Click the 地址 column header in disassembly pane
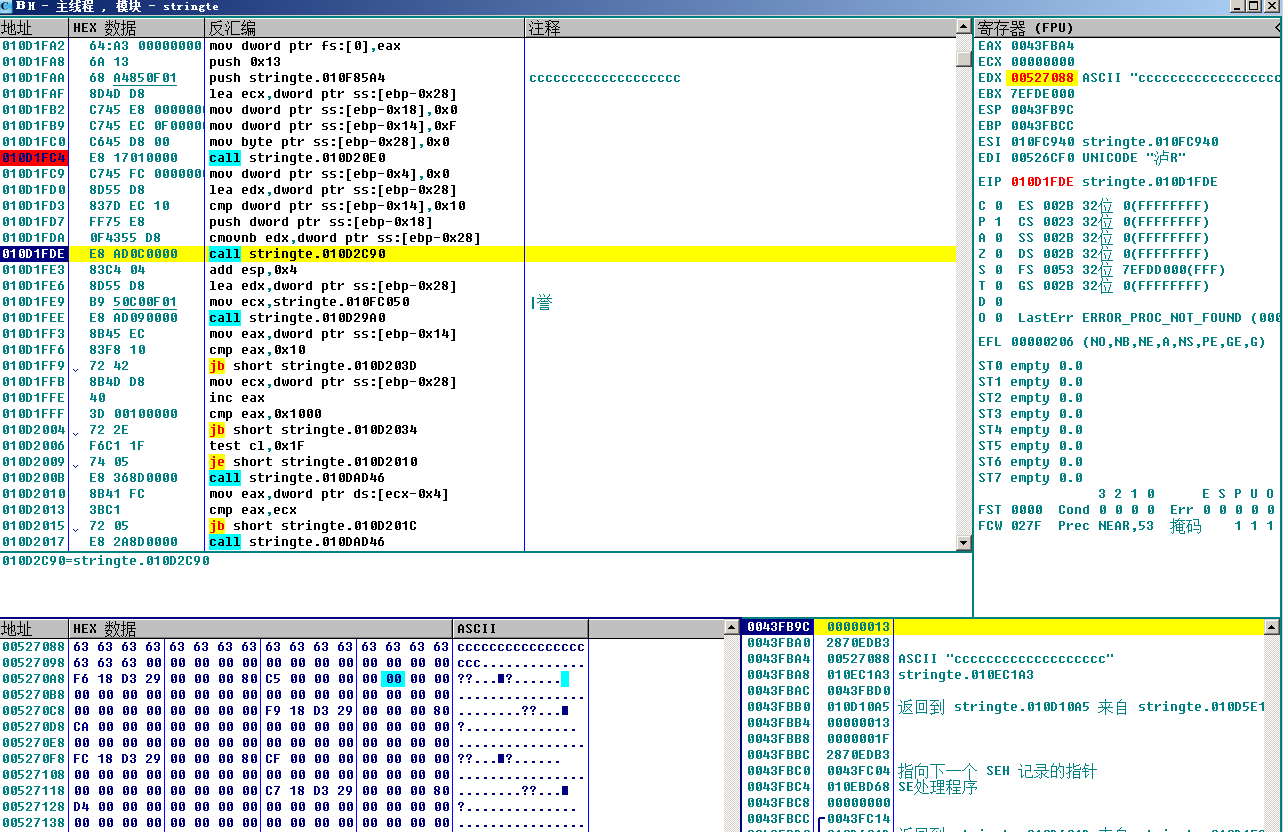Screen dimensions: 1283x832 click(35, 28)
